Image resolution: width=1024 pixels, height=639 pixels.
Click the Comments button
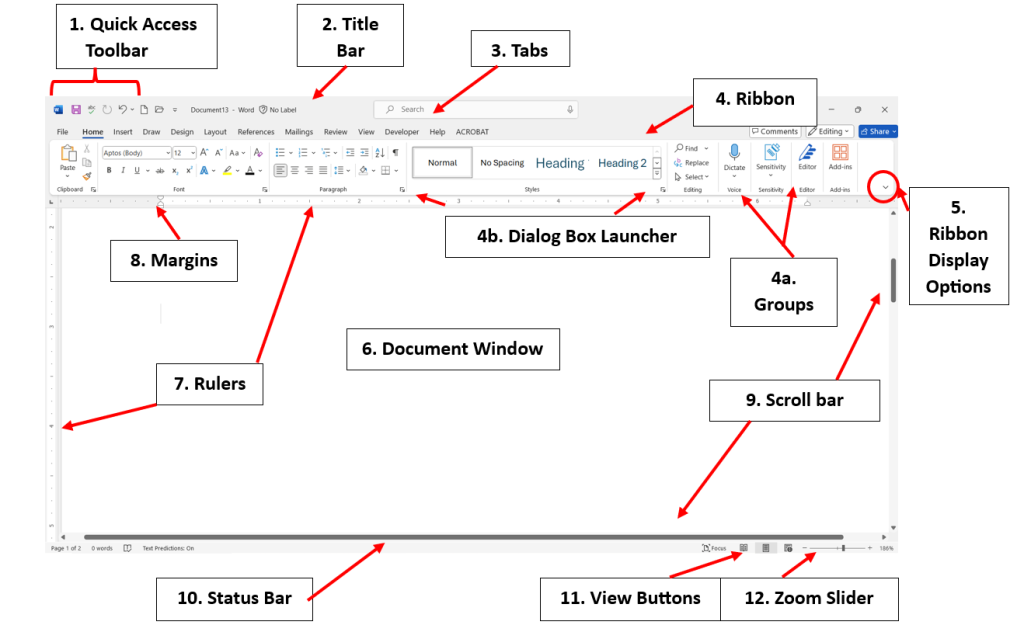pyautogui.click(x=777, y=131)
